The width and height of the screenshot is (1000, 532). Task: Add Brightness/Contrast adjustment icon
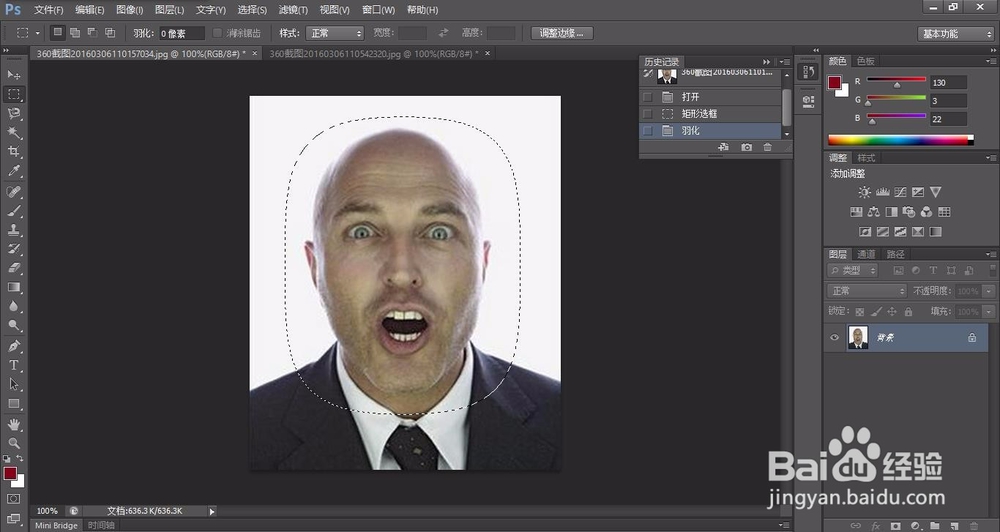(x=864, y=192)
